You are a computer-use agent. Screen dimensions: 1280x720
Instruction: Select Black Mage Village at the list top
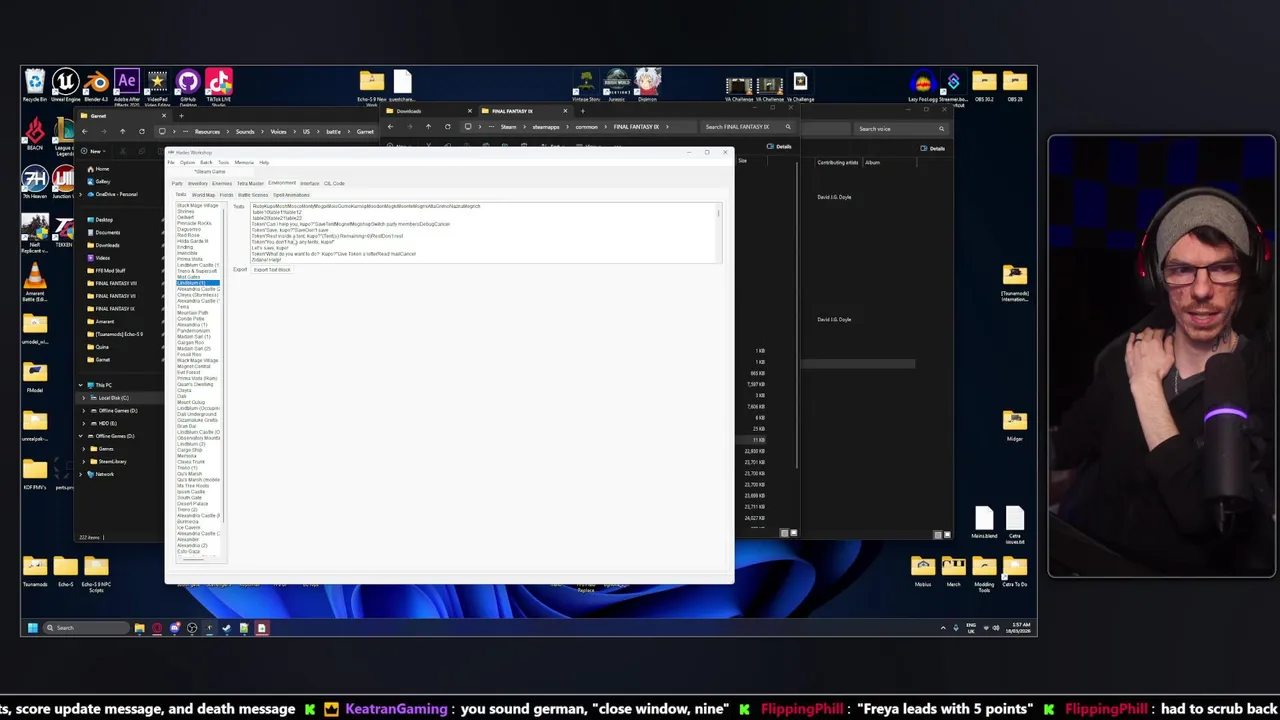coord(197,205)
